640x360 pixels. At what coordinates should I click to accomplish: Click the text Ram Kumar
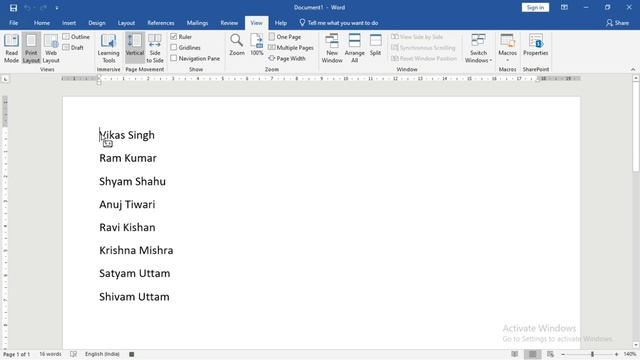tap(128, 158)
